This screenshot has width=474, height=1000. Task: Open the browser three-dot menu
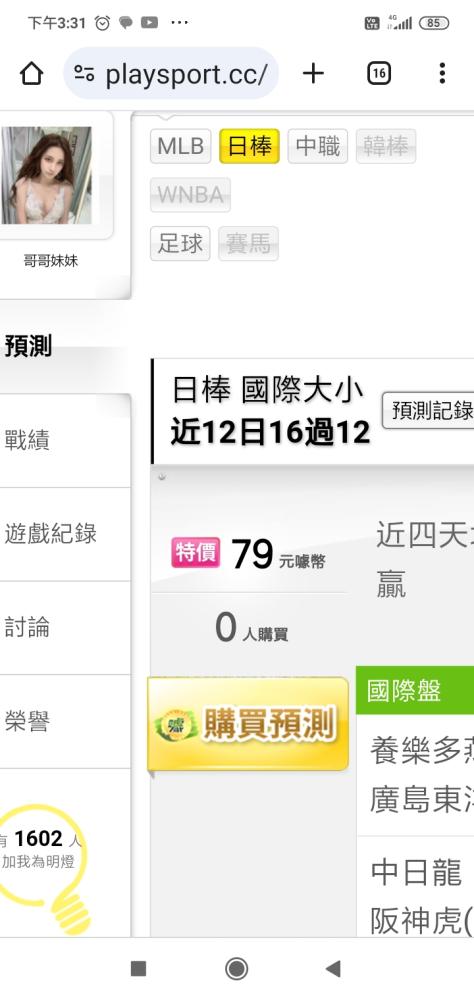point(442,74)
